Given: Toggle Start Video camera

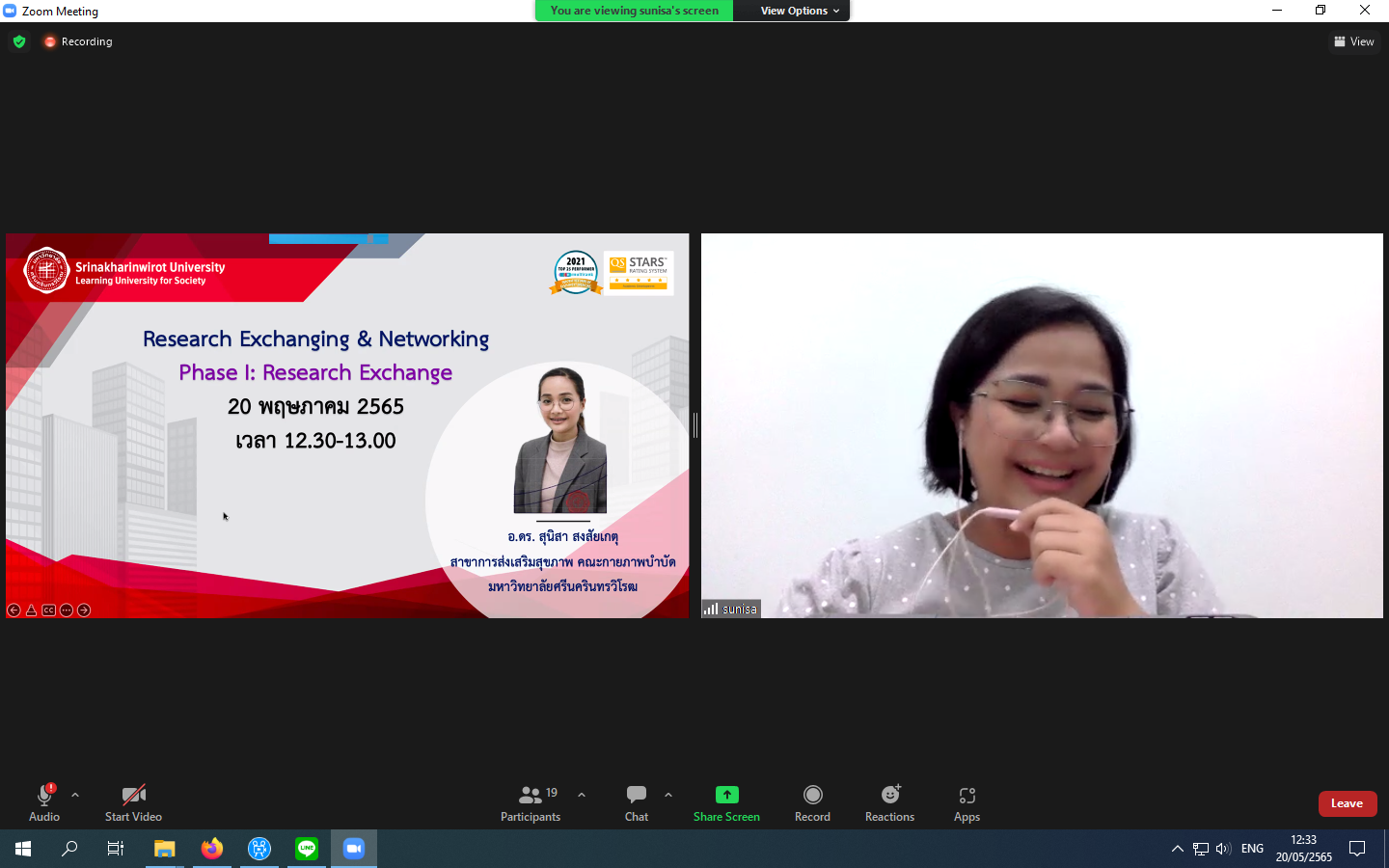Looking at the screenshot, I should (133, 796).
